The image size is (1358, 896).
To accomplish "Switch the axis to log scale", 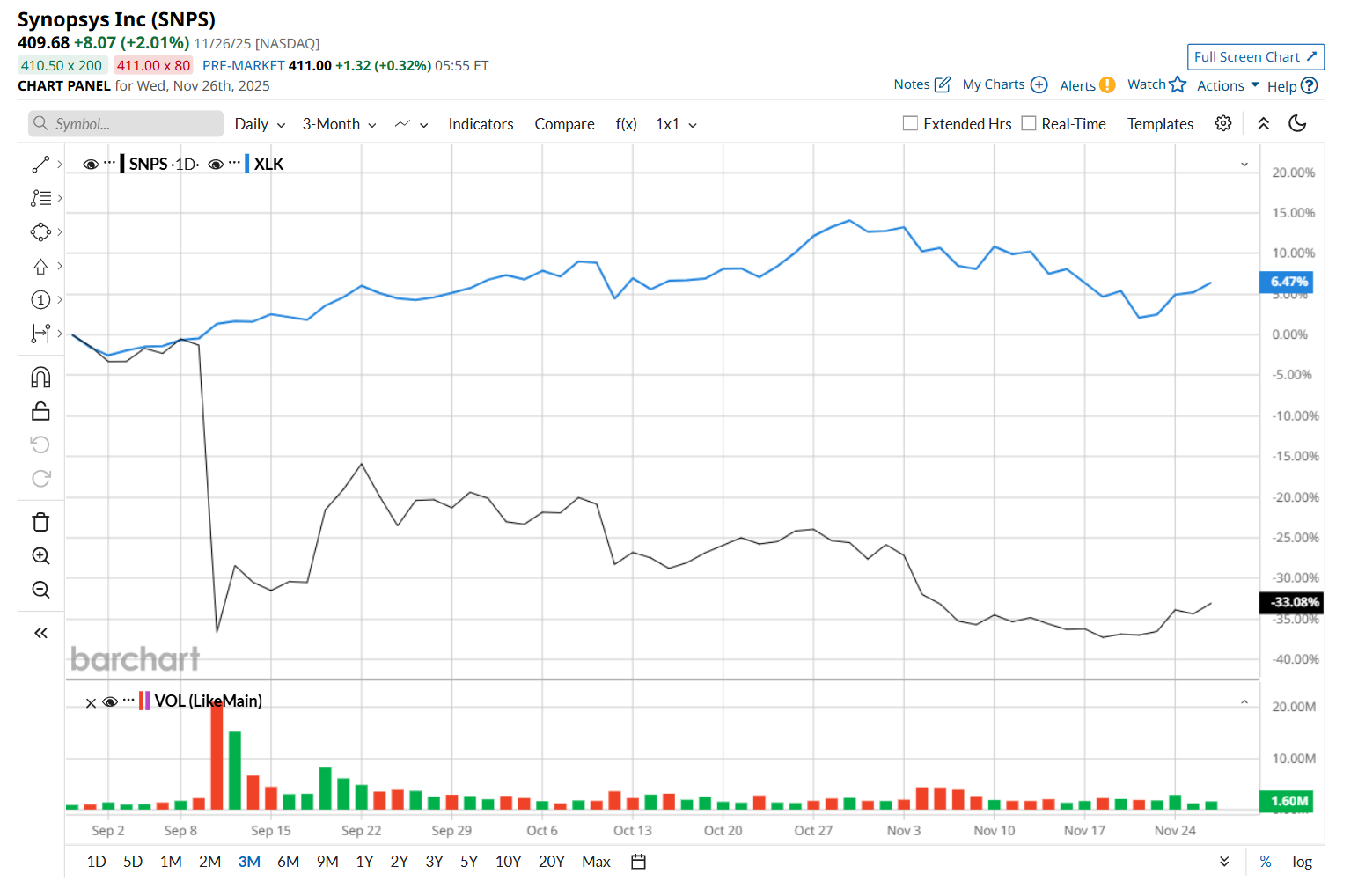I will point(1302,862).
